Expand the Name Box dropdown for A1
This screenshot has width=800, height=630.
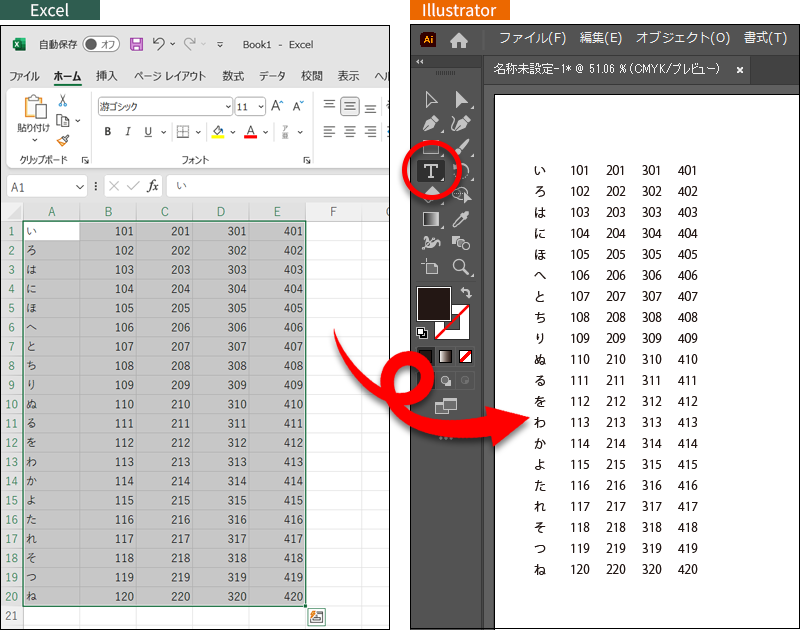pos(80,187)
